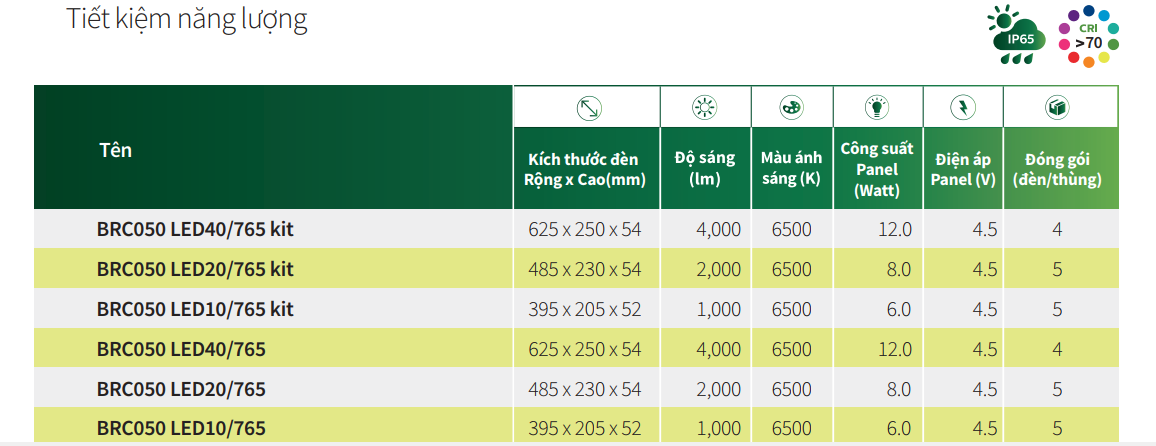Click the CRI >70 color rendering icon
The image size is (1156, 446).
pyautogui.click(x=1089, y=38)
